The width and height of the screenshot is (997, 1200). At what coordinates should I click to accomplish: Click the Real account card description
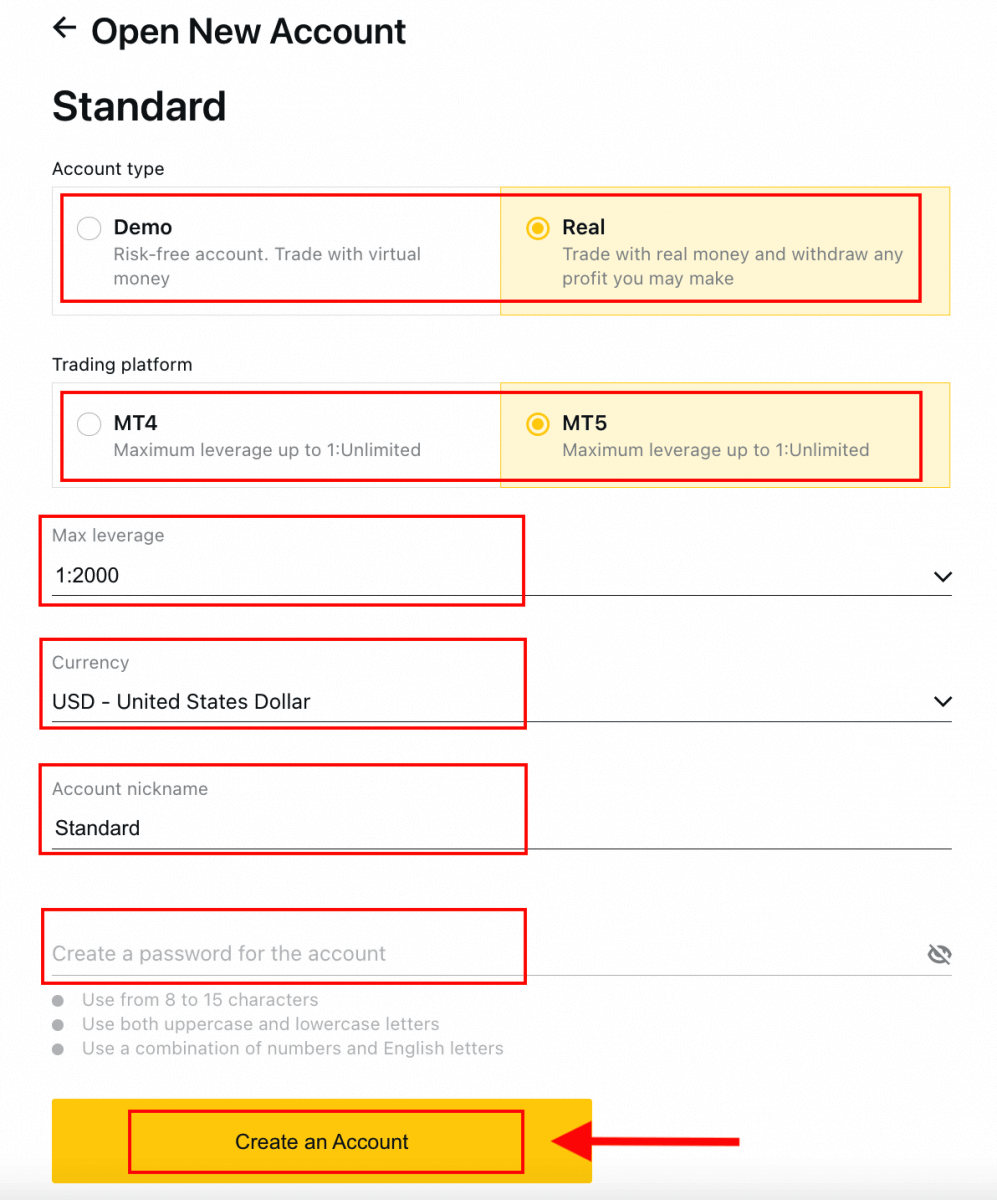point(732,266)
